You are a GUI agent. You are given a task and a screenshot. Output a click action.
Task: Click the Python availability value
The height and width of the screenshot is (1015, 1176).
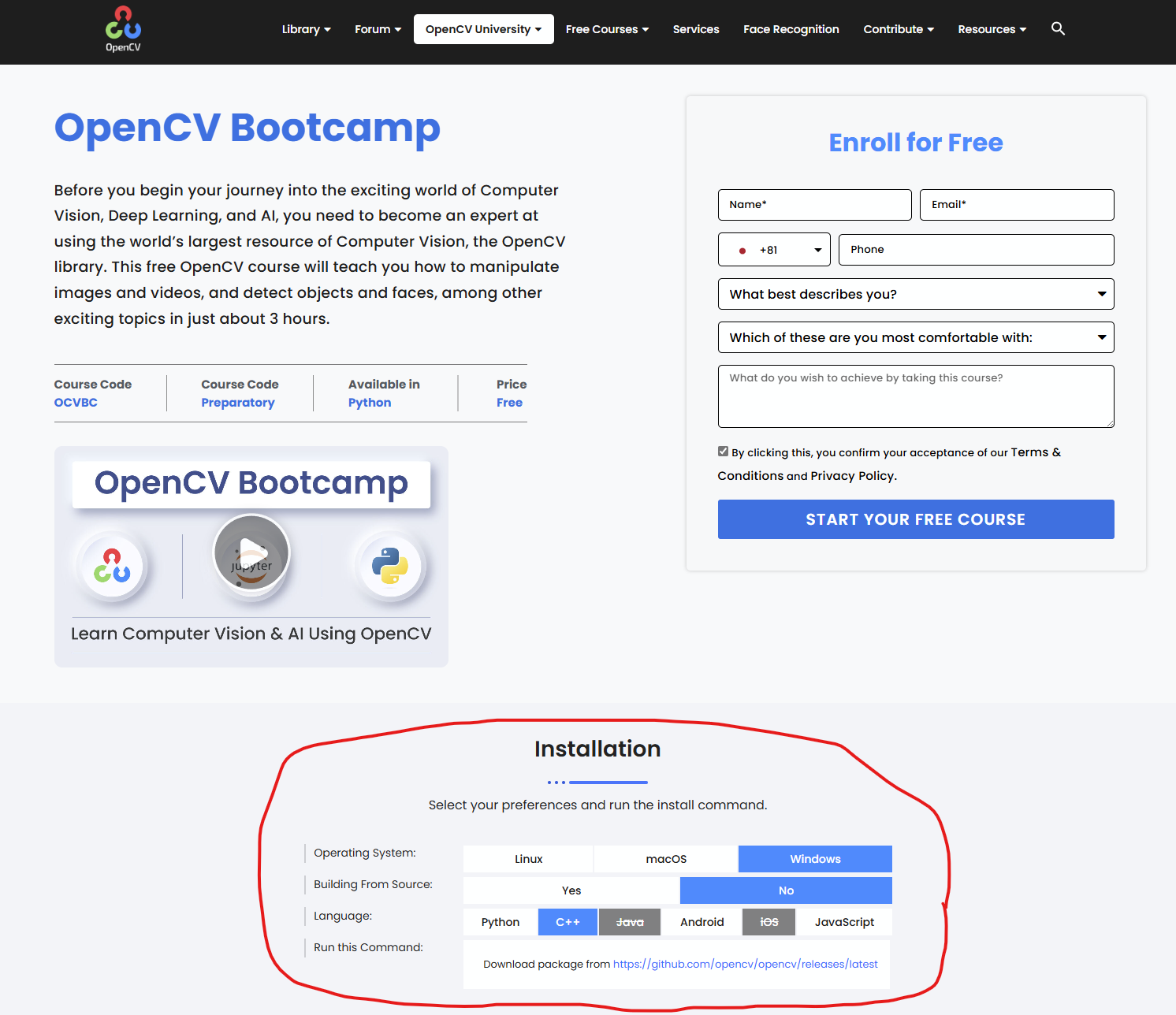[370, 403]
